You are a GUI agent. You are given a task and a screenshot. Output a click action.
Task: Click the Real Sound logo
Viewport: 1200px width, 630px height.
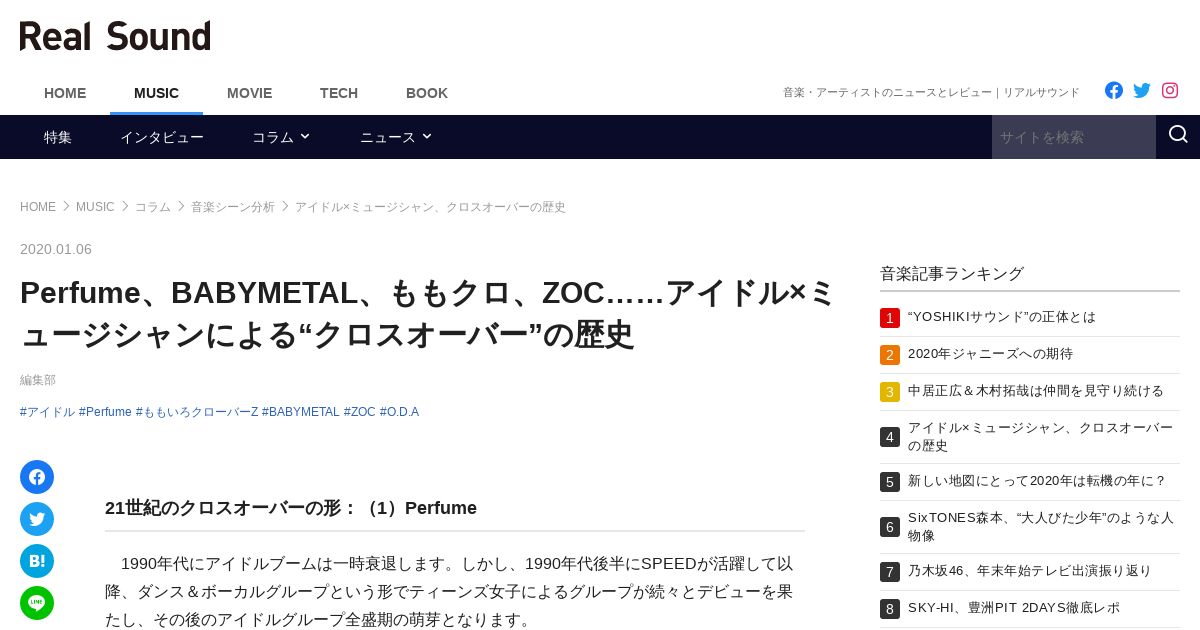(x=115, y=36)
